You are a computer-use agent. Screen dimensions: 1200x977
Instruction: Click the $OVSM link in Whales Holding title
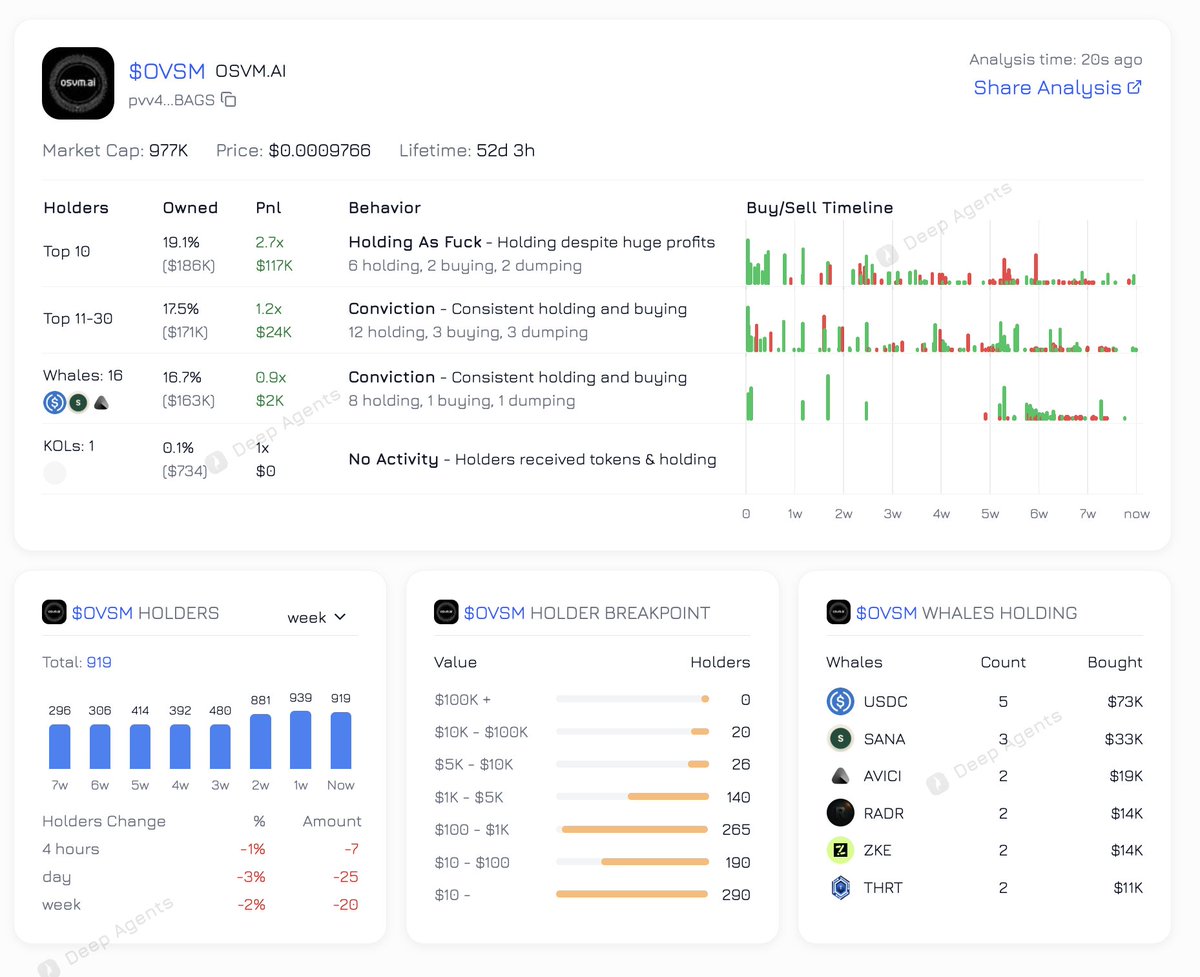tap(887, 613)
